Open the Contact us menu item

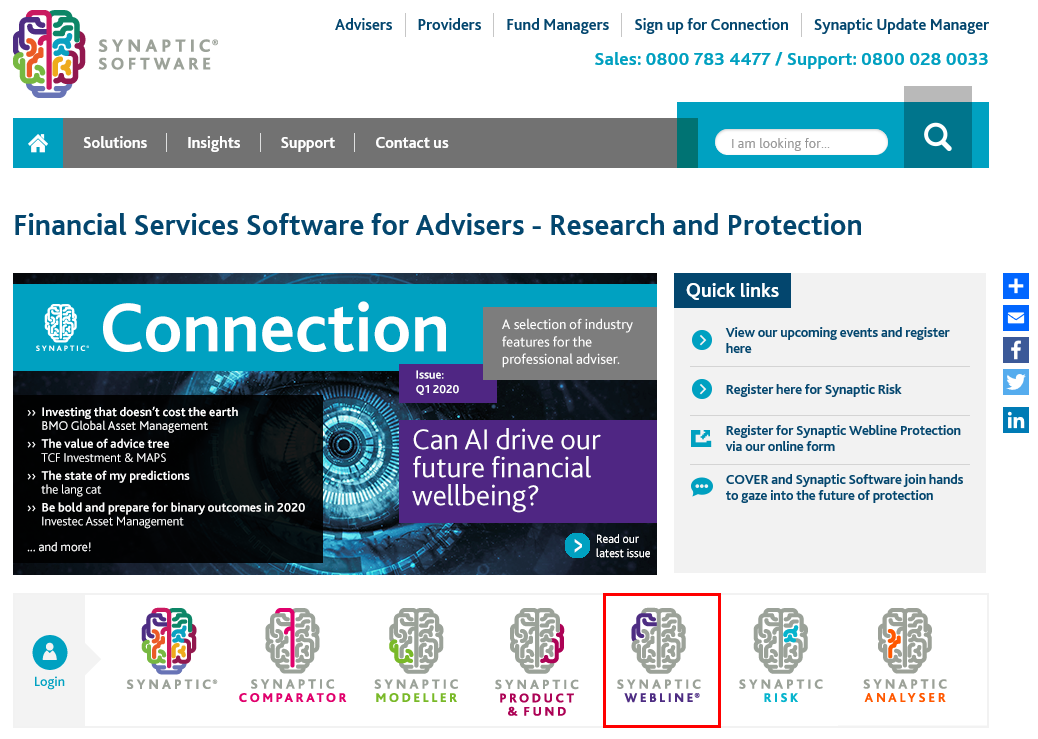(412, 143)
